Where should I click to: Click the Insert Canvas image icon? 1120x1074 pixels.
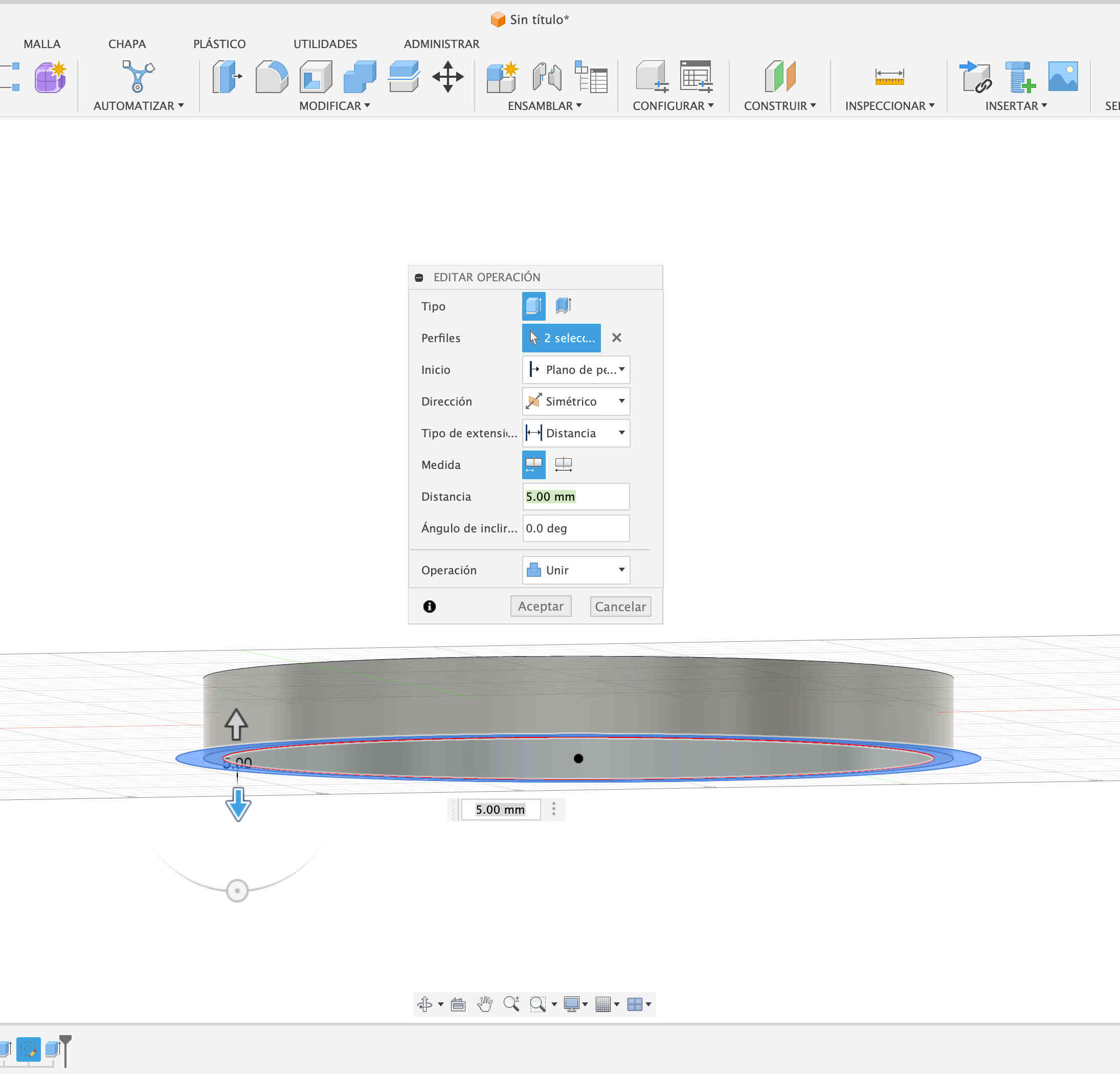click(x=1063, y=77)
